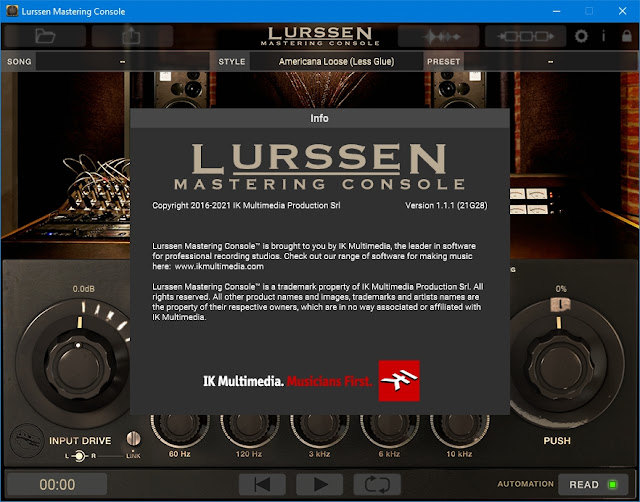The image size is (640, 502).
Task: Click the L-R balance slider
Action: point(79,455)
